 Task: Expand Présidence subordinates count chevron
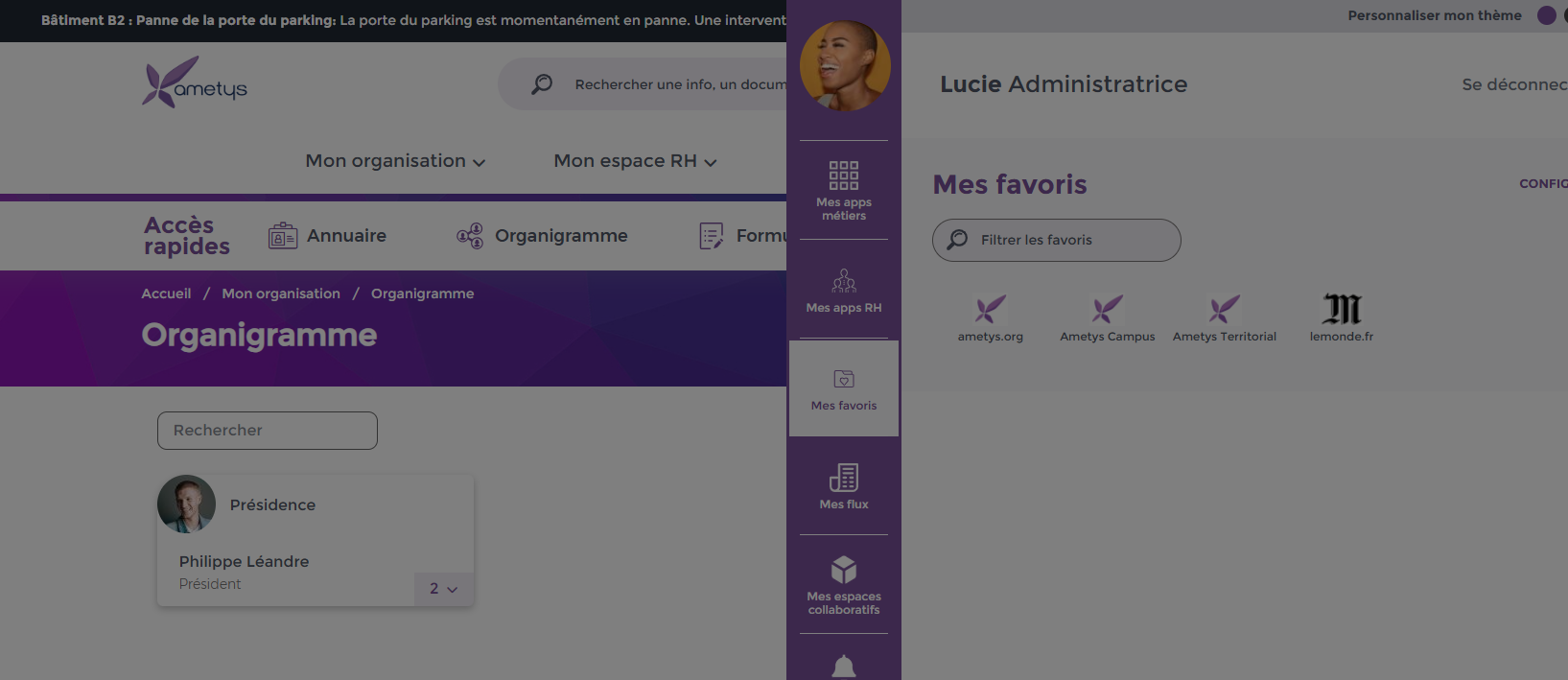[444, 589]
